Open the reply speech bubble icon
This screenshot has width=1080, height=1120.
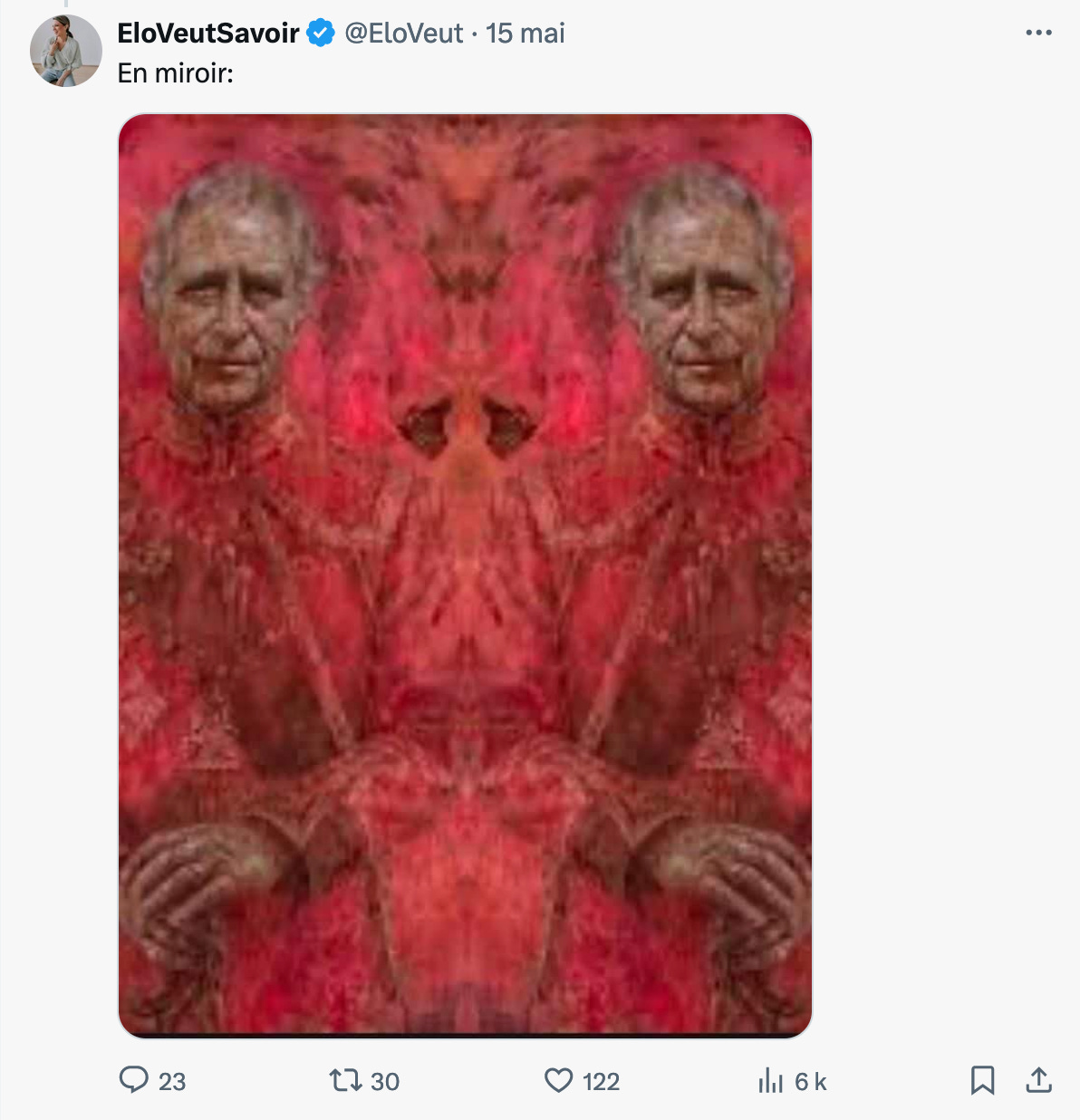pyautogui.click(x=134, y=1079)
